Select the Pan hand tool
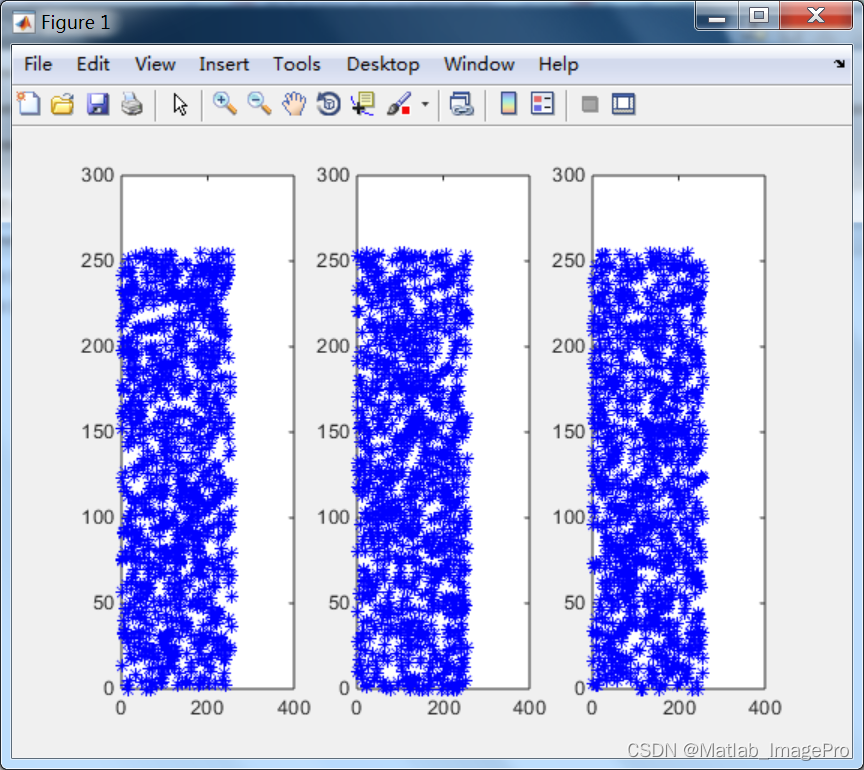Screen dimensions: 864x770 [294, 104]
